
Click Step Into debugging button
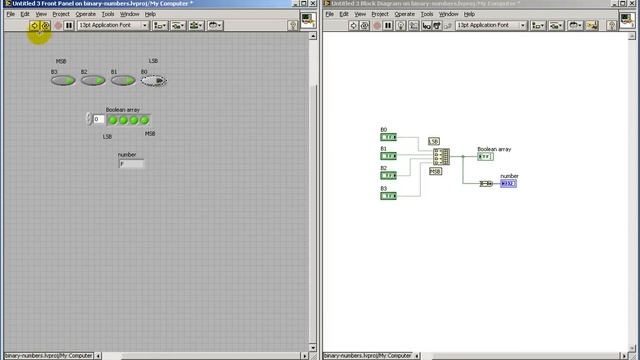[x=426, y=25]
